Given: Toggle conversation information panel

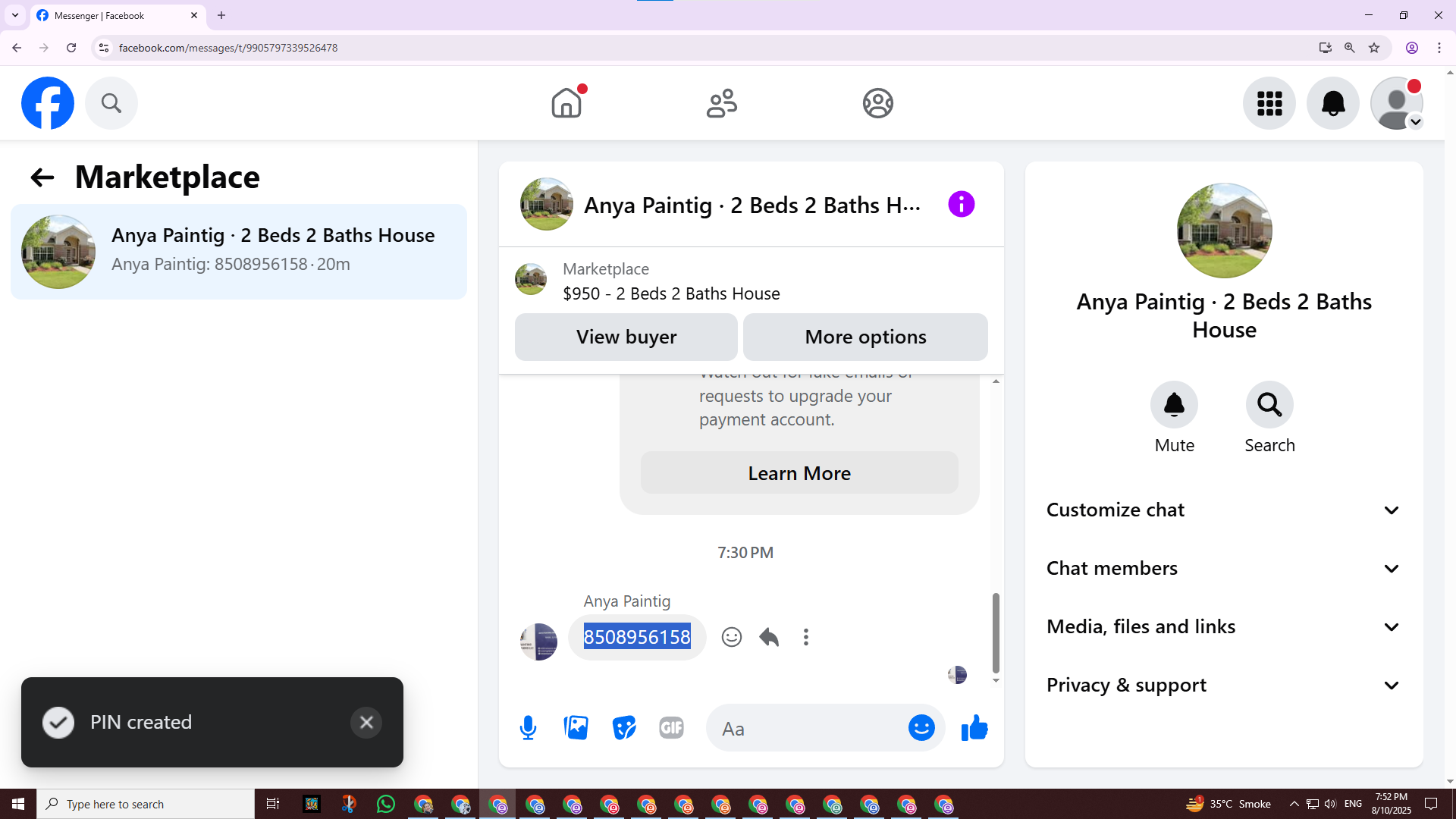Looking at the screenshot, I should 961,205.
